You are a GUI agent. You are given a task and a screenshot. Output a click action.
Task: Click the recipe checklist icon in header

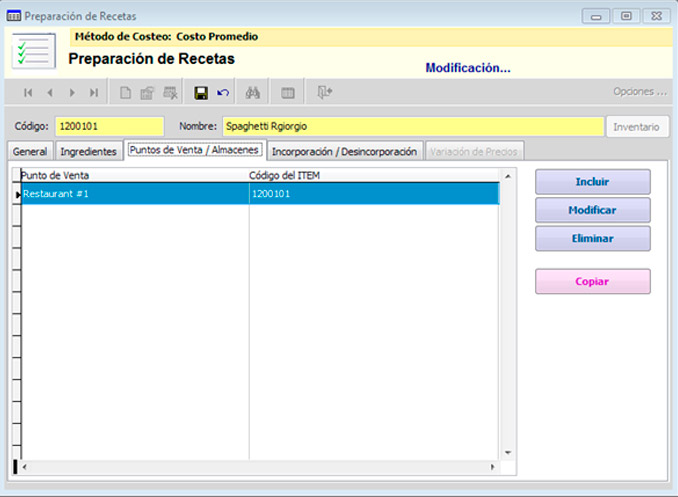(33, 50)
